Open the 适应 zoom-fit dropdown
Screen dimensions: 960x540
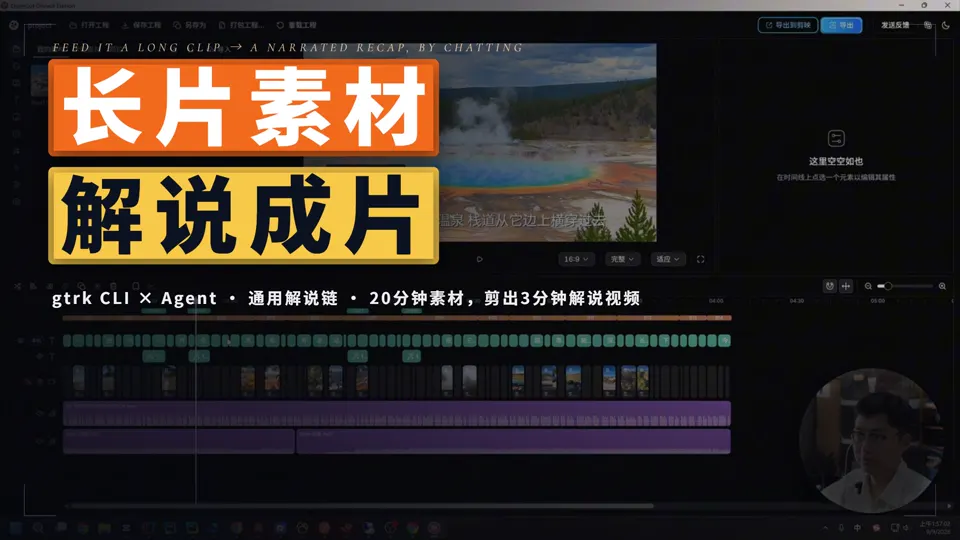[x=667, y=259]
